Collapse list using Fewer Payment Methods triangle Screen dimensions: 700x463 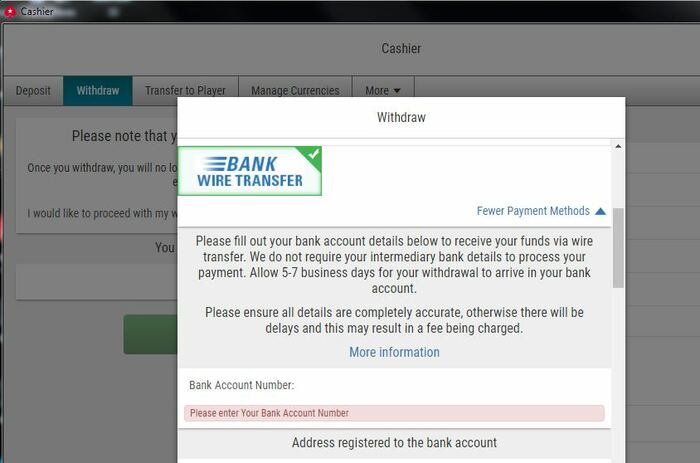tap(600, 211)
